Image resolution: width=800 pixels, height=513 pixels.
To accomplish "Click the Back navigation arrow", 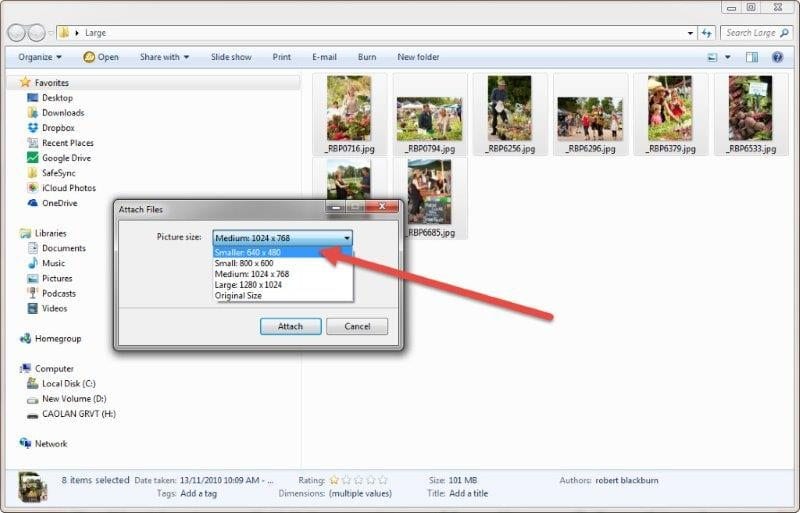I will pyautogui.click(x=17, y=33).
